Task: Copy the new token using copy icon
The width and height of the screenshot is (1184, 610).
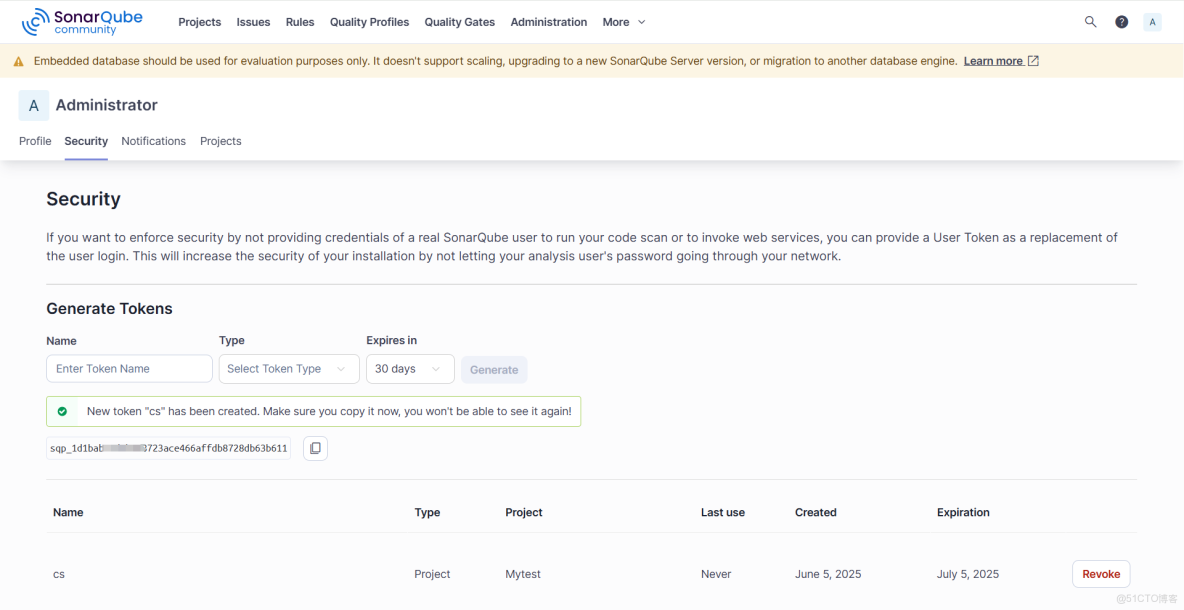Action: [x=315, y=448]
